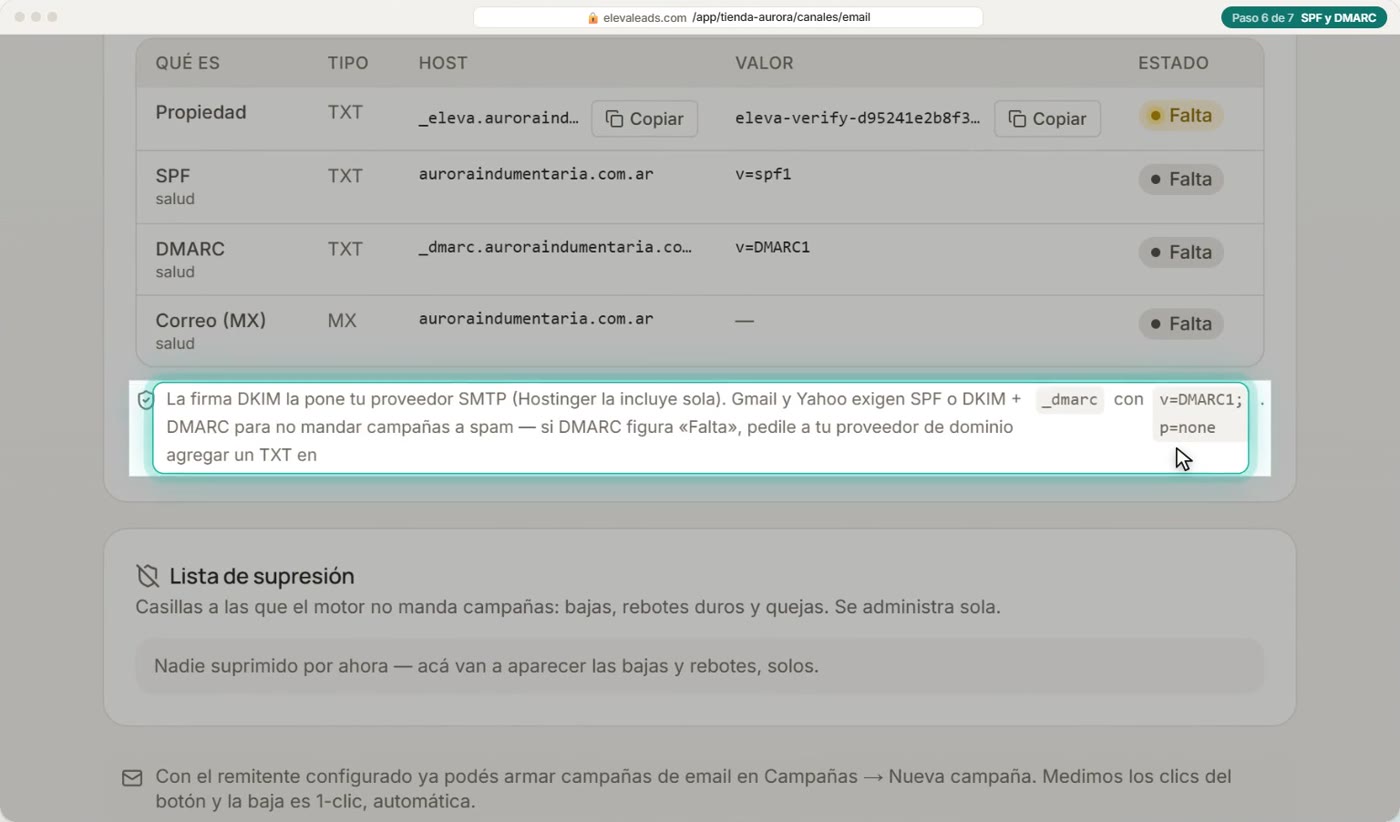Click the Copiar icon in value cell
The width and height of the screenshot is (1400, 822).
pos(1018,119)
